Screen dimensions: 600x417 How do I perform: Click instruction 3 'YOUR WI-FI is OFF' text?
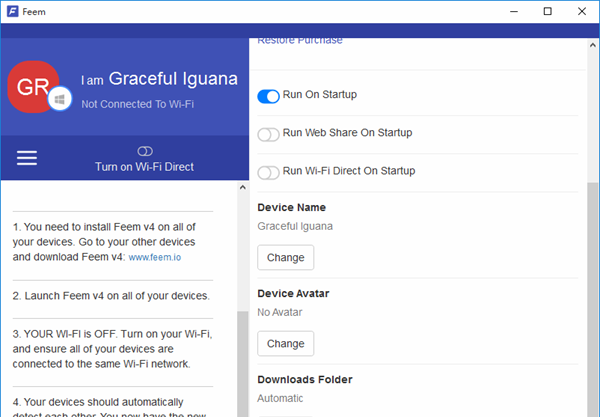coord(112,349)
